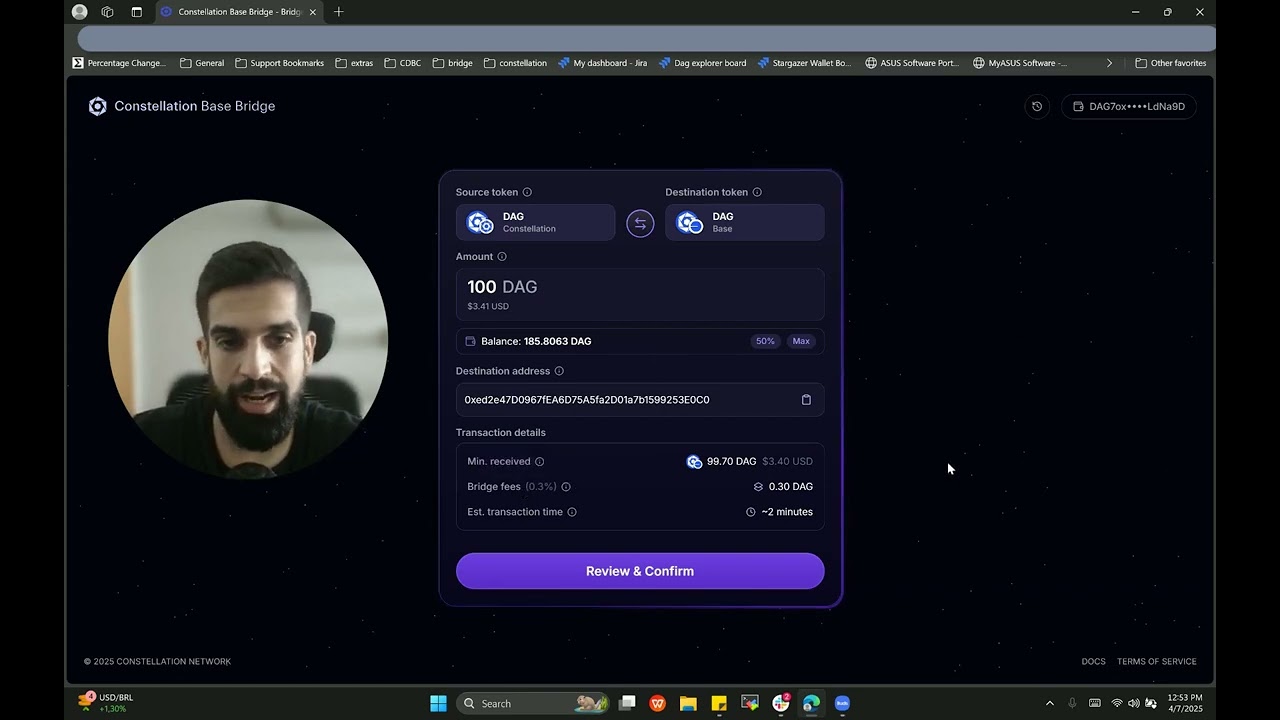Click the Amount info icon
The image size is (1280, 720).
(x=502, y=257)
